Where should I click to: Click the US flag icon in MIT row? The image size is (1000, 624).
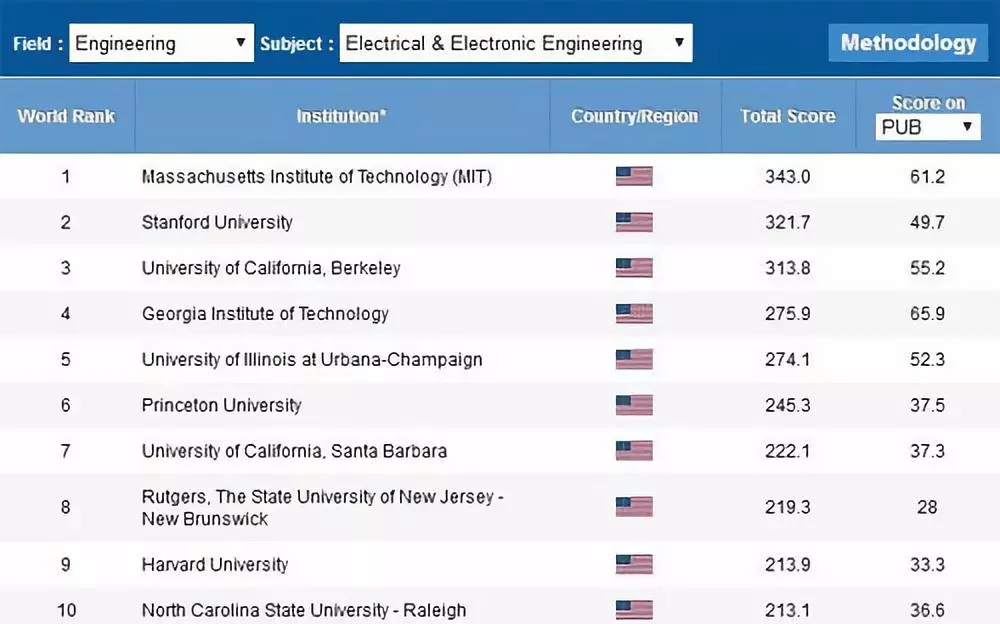(x=634, y=177)
